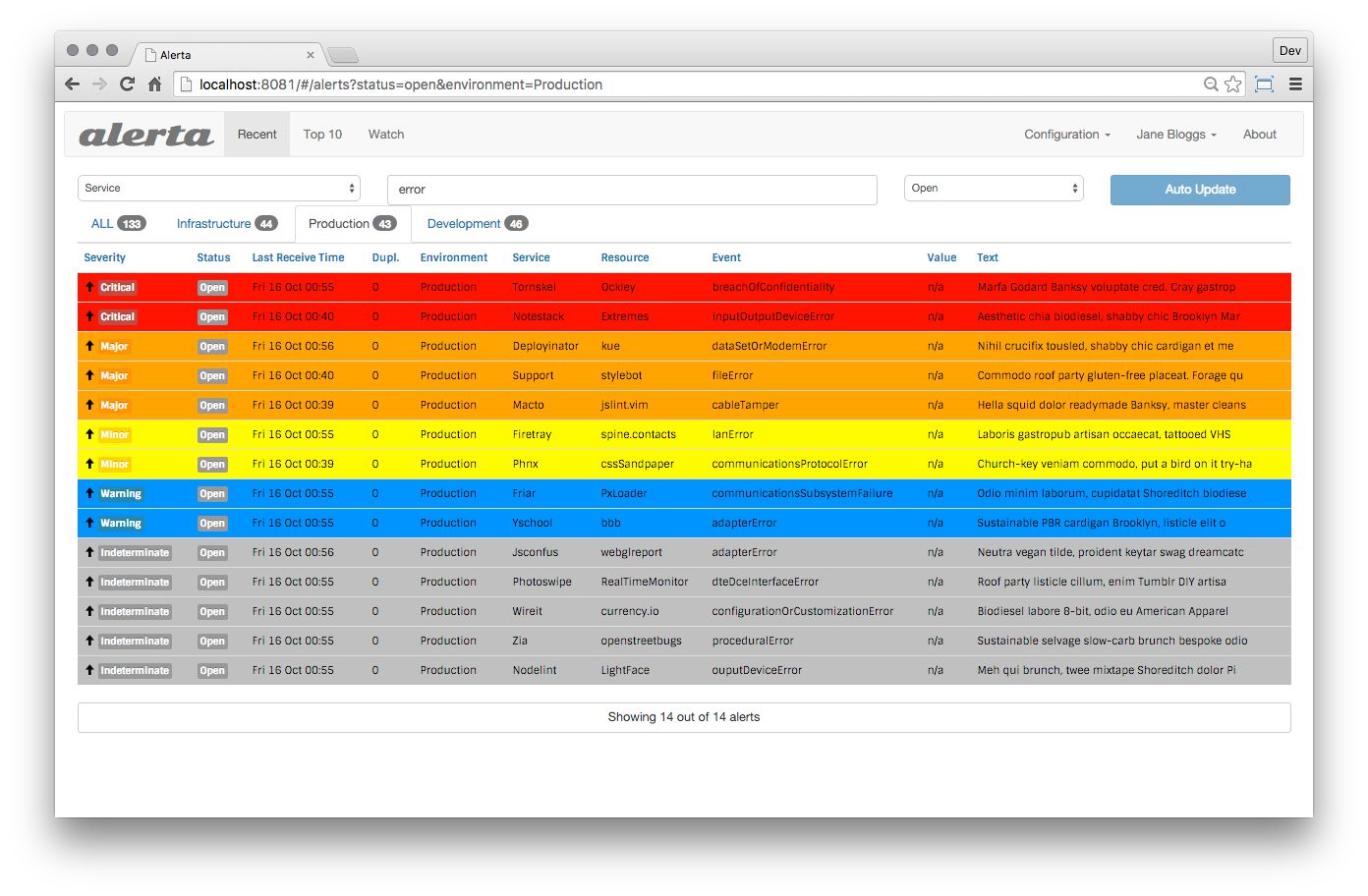Reload the page with refresh icon
Viewport: 1368px width, 896px height.
pyautogui.click(x=127, y=84)
